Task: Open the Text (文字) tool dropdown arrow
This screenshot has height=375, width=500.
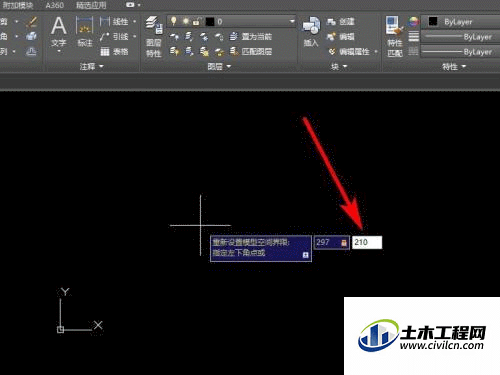Action: pos(59,51)
